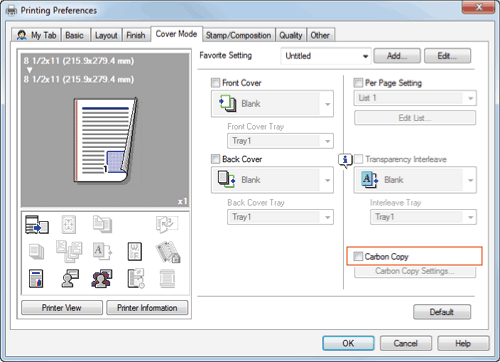Viewport: 500px width, 362px height.
Task: Click the user avatar icon on My Tab
Action: [22, 35]
